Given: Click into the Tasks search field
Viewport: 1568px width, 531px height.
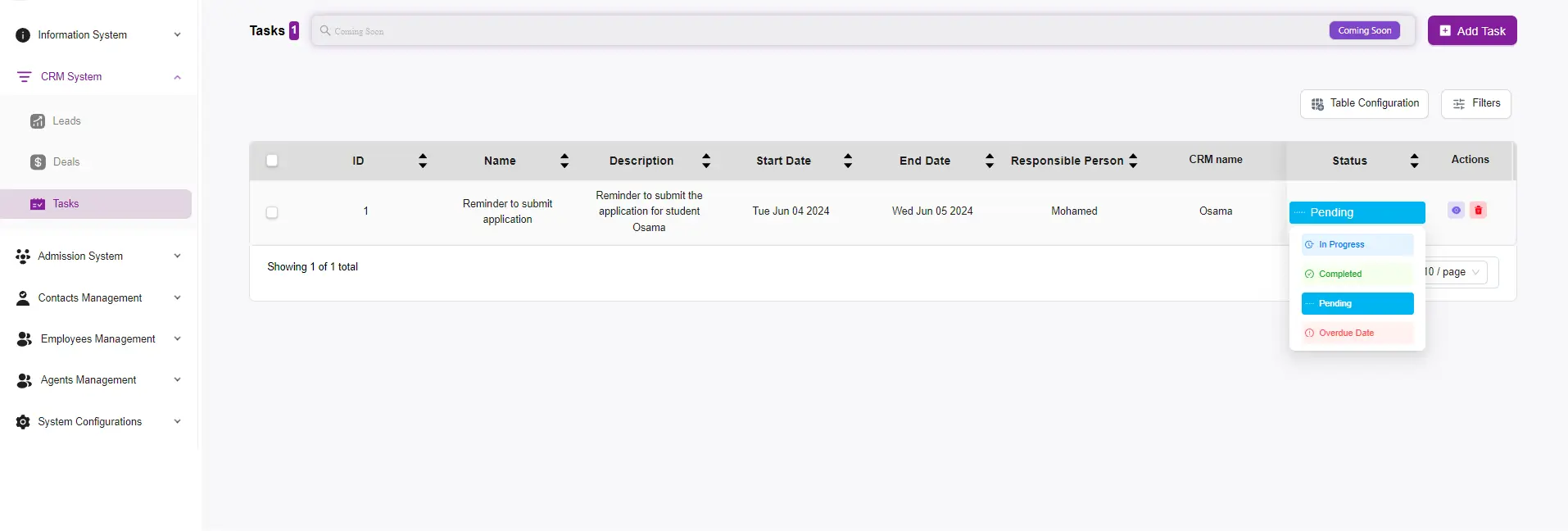Looking at the screenshot, I should pos(819,31).
